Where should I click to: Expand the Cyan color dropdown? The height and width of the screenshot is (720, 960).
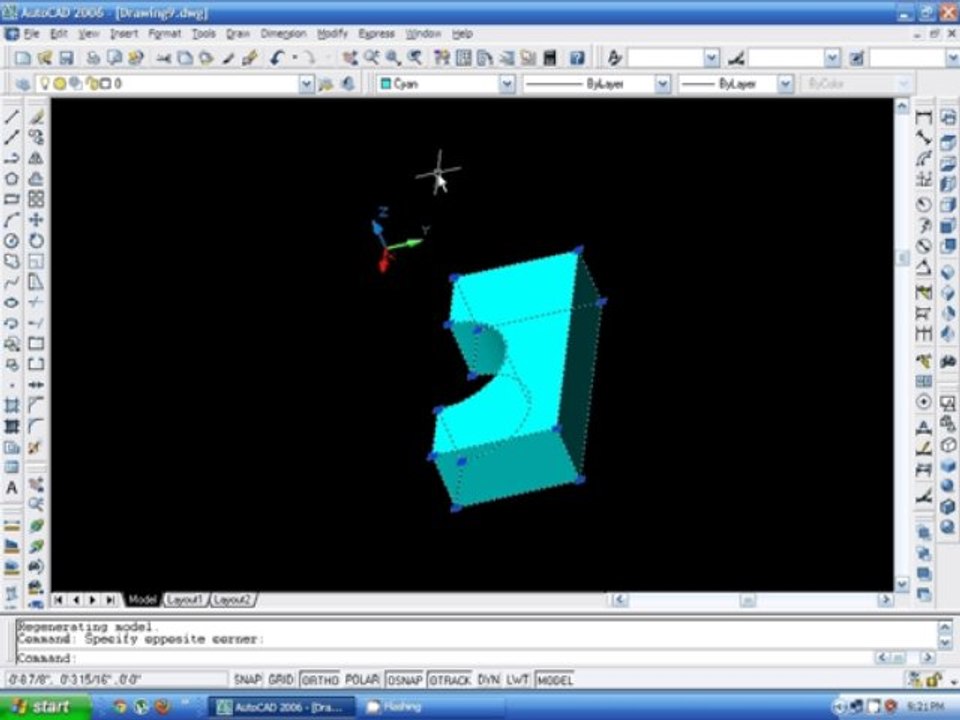[507, 84]
